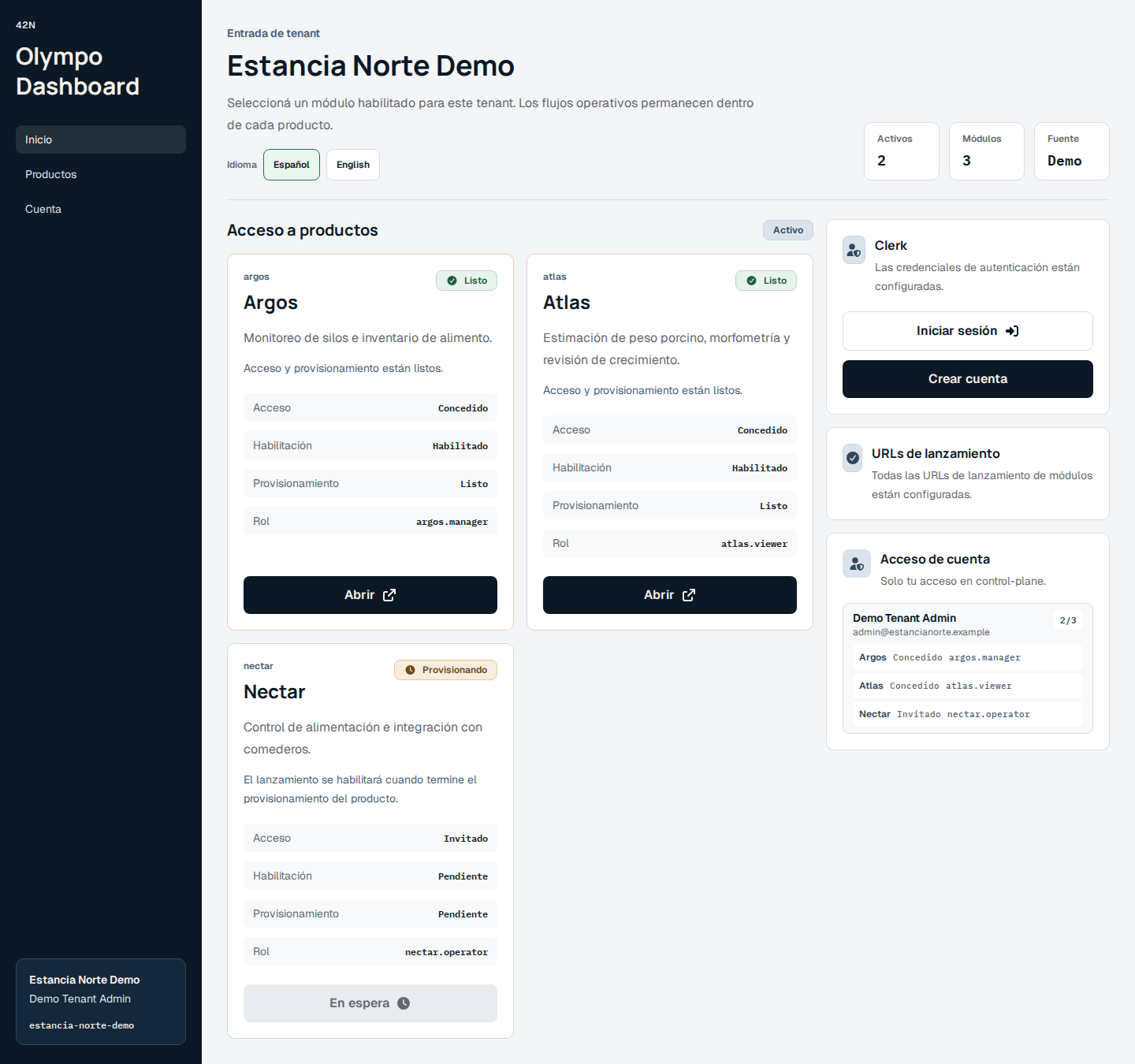Click the Fuente Demo stat card

[1072, 151]
